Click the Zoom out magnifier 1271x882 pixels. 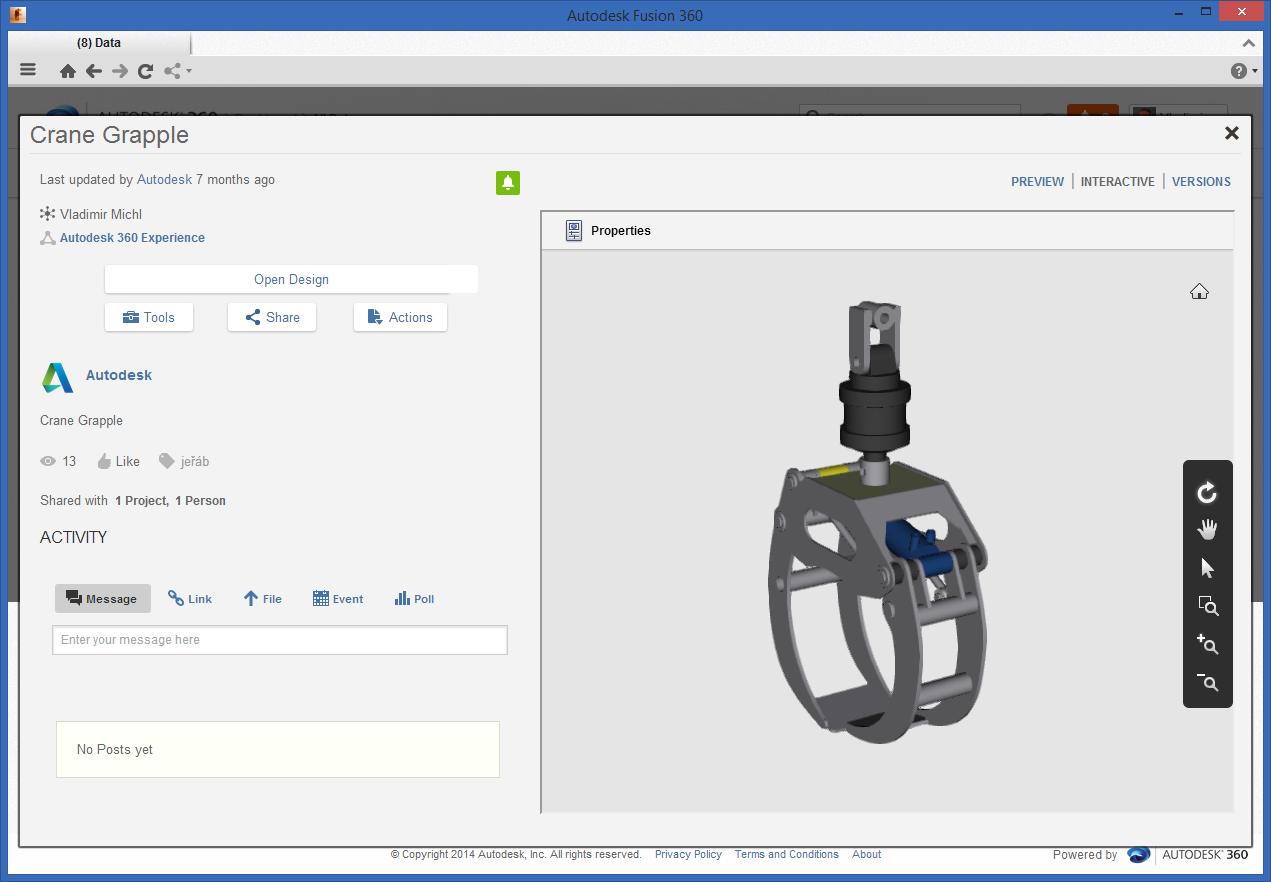(x=1207, y=683)
